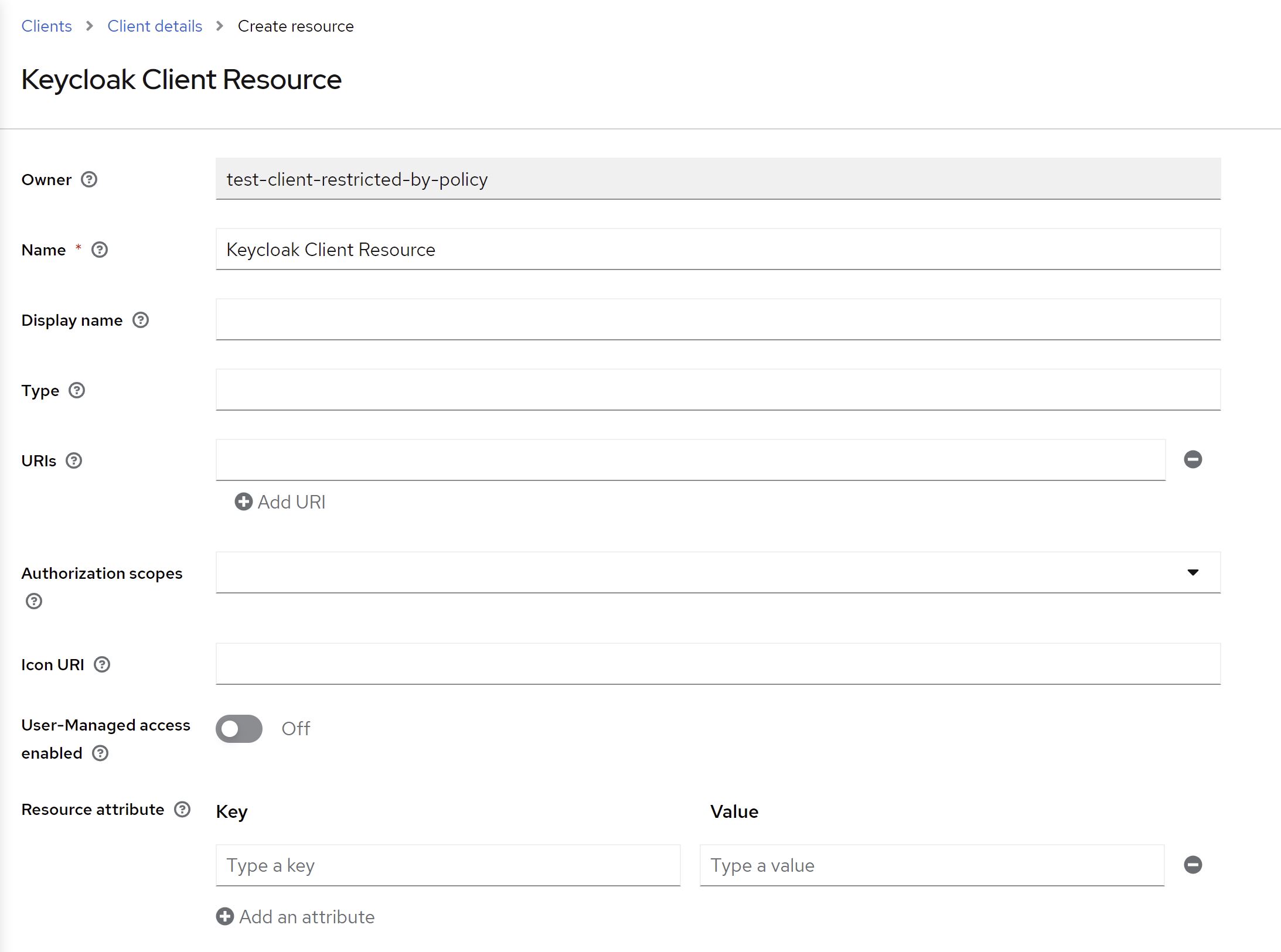This screenshot has width=1281, height=952.
Task: Click the help icon beside Name label
Action: 100,250
